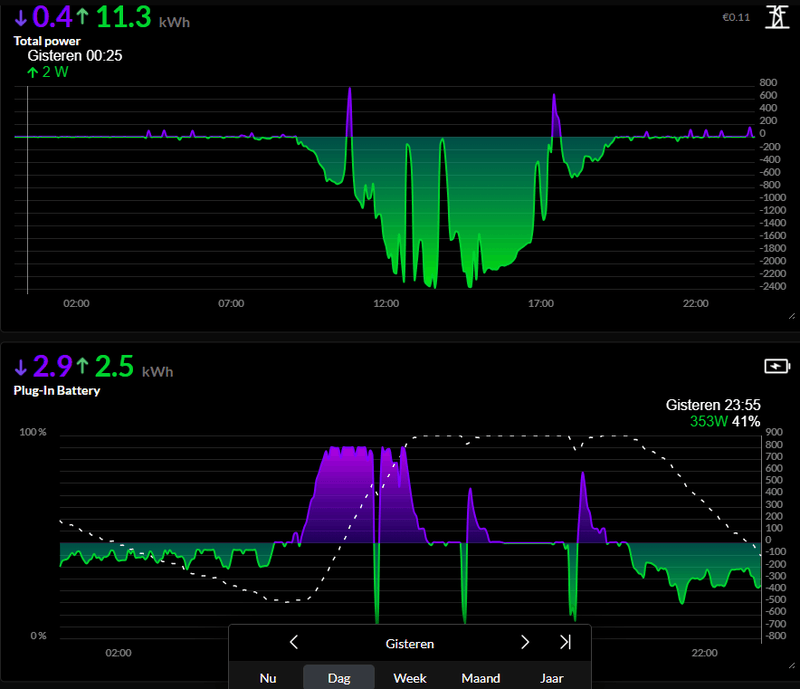Click the resize handle of Total power card
This screenshot has height=689, width=800.
(792, 316)
